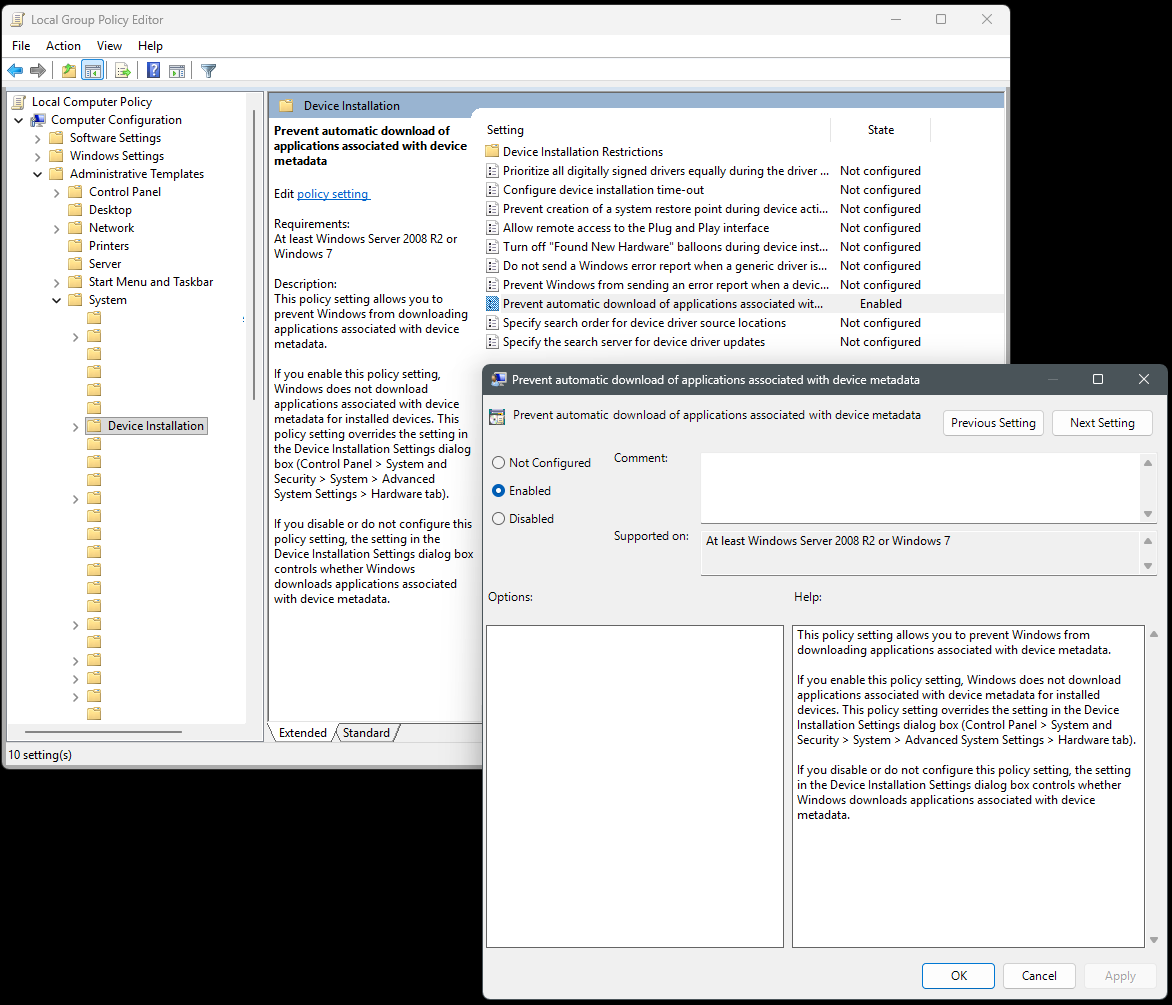Viewport: 1172px width, 1005px height.
Task: Click the Previous Setting button
Action: 993,423
